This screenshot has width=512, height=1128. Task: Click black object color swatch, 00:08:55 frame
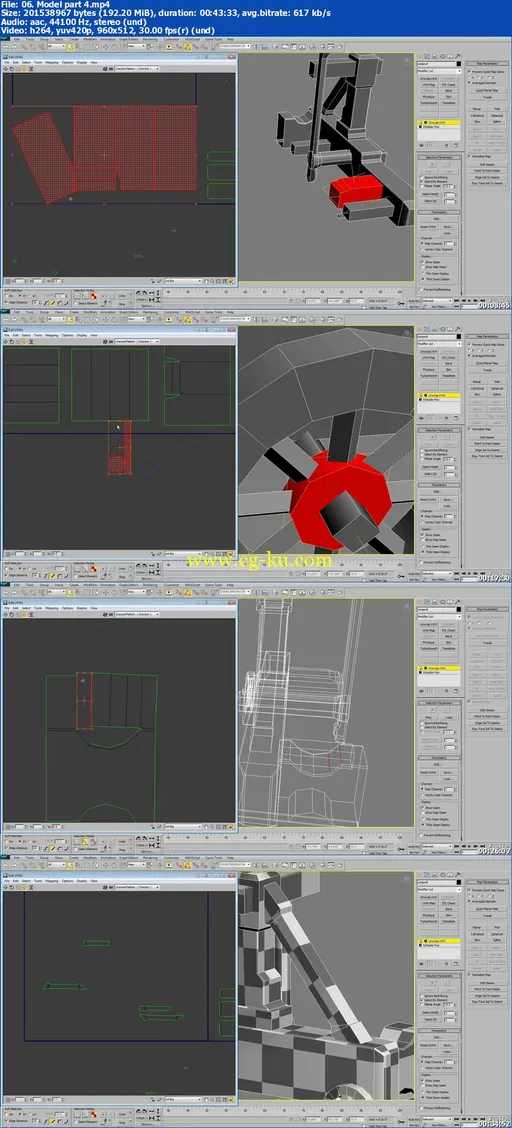459,64
